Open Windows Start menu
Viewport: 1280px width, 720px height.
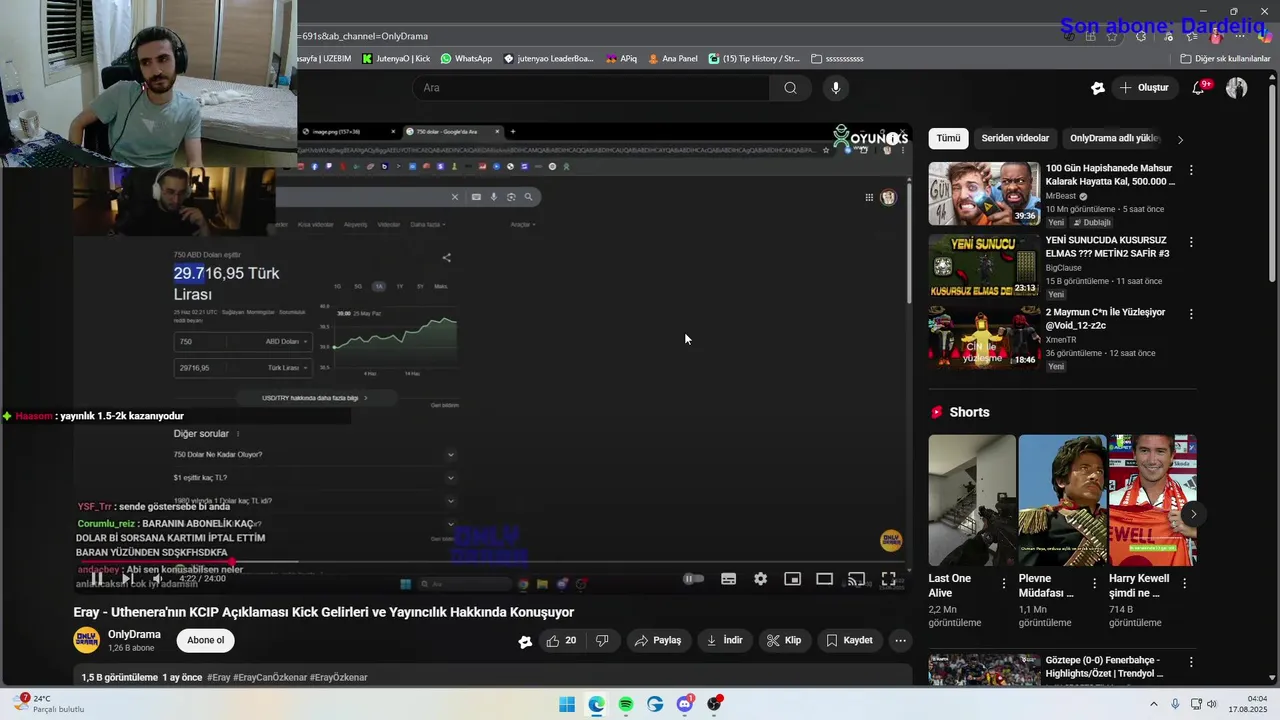click(x=567, y=704)
